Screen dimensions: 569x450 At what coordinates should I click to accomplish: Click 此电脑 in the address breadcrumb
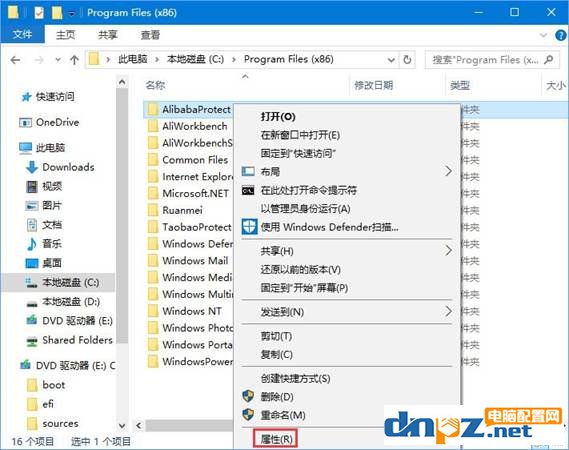coord(132,59)
